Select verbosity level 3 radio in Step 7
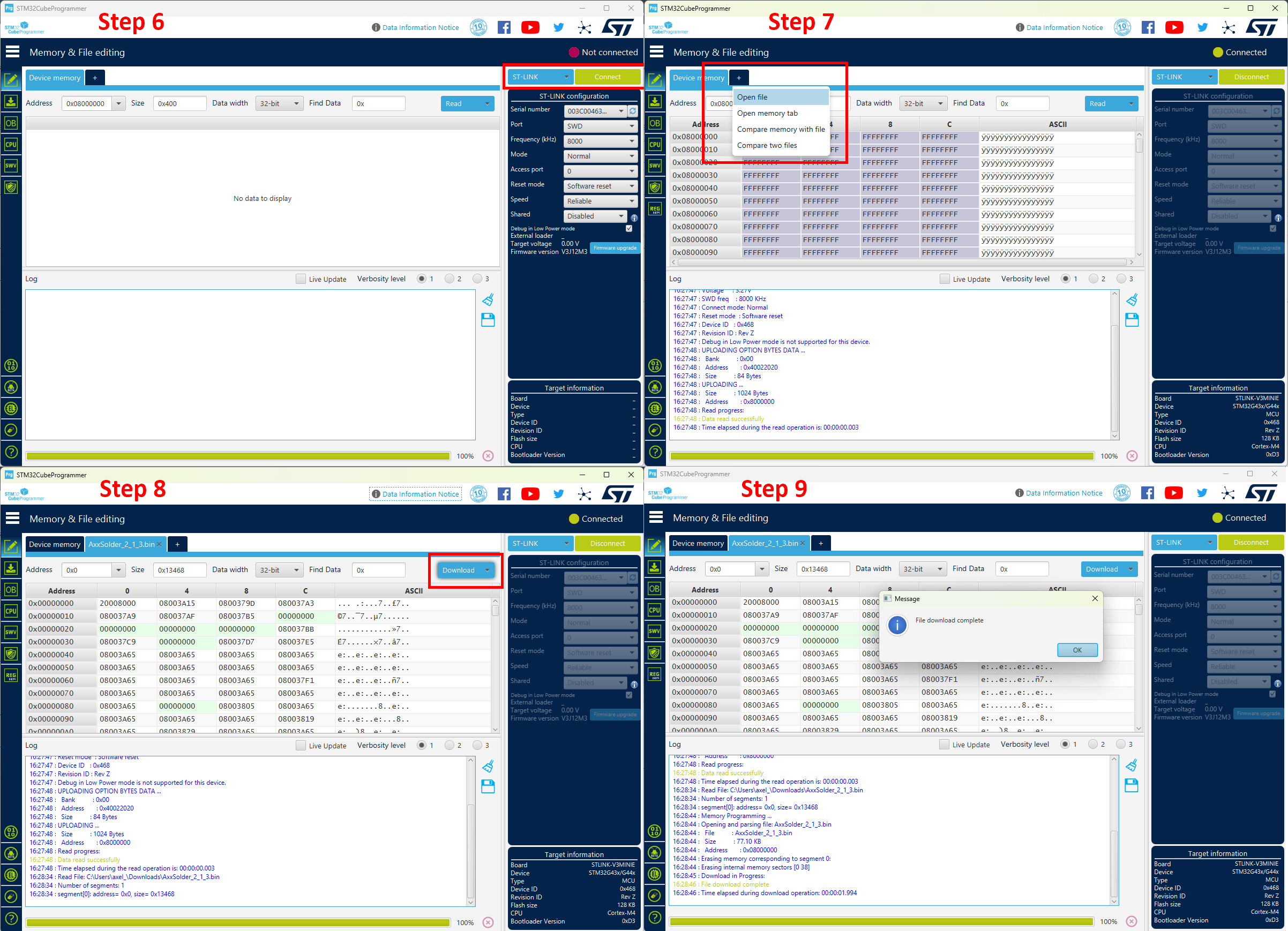Image resolution: width=1288 pixels, height=931 pixels. point(1121,279)
